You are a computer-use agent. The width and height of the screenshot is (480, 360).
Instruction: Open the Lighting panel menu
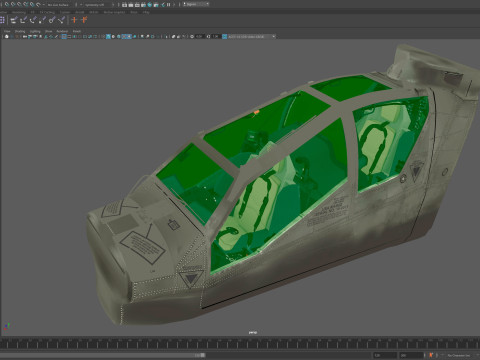point(35,31)
